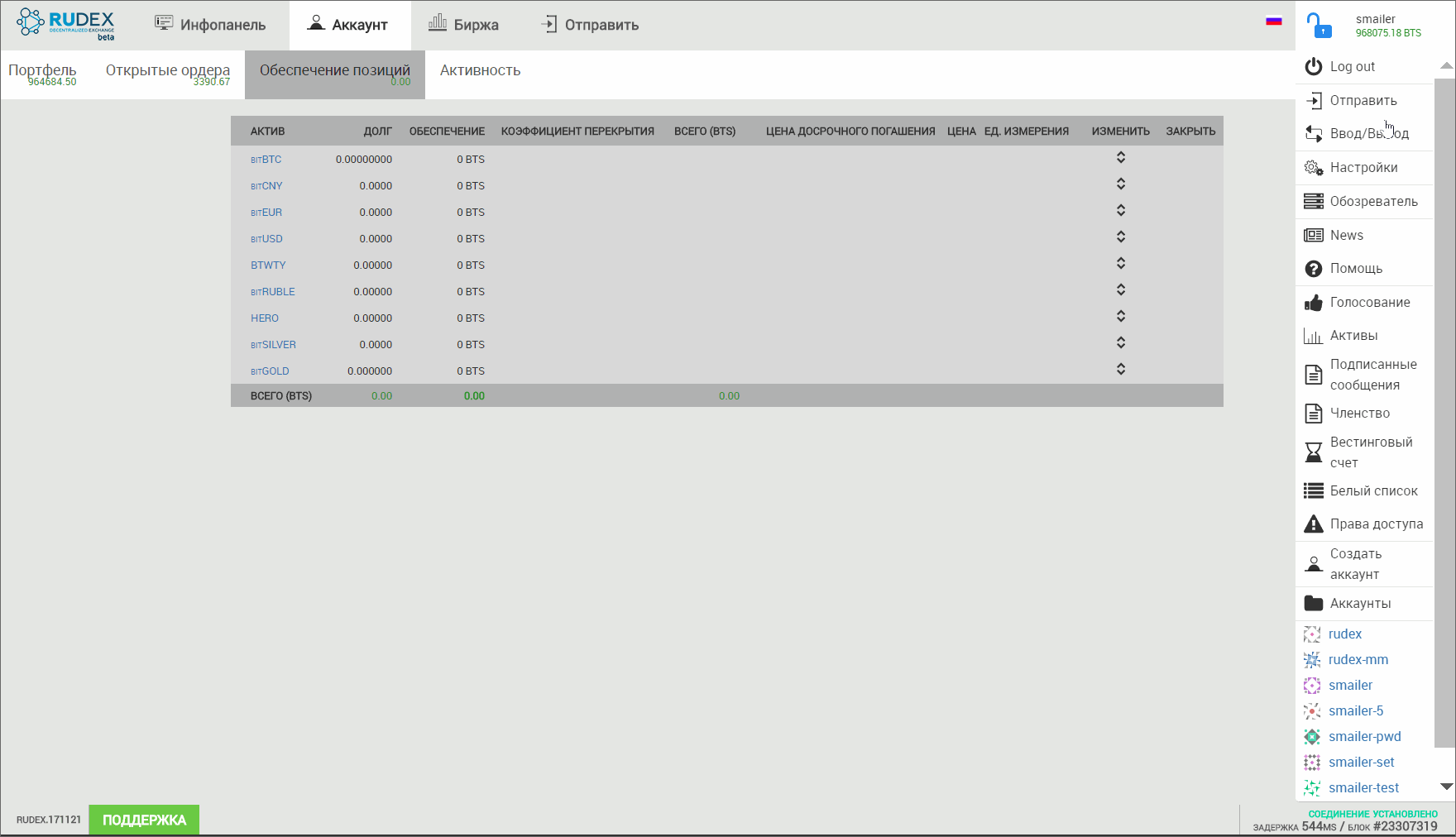Click the blue unlocked padlock icon
This screenshot has height=837, width=1456.
coord(1319,25)
